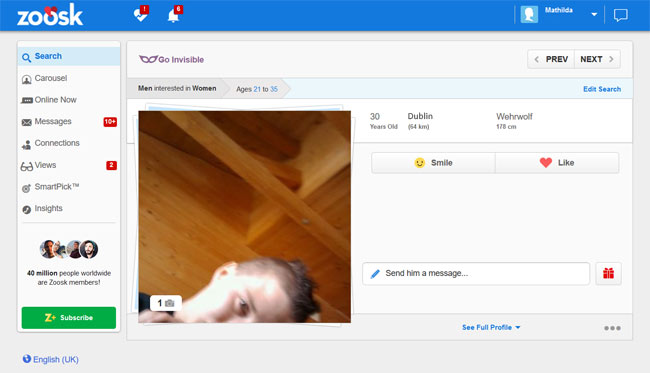Open the heart checkmark connections alert icon
The width and height of the screenshot is (650, 373).
pyautogui.click(x=141, y=15)
